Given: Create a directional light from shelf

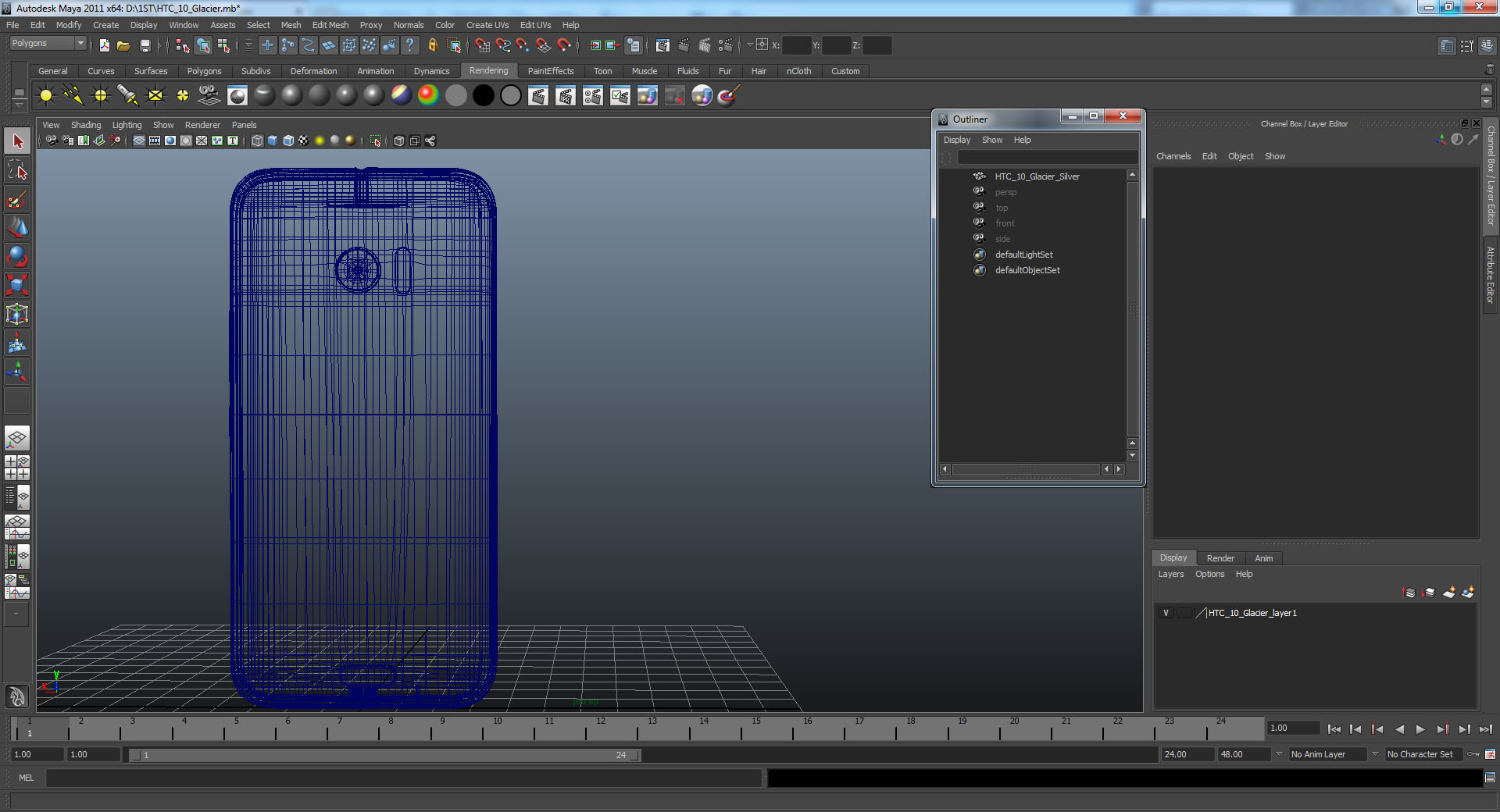Looking at the screenshot, I should click(x=73, y=95).
